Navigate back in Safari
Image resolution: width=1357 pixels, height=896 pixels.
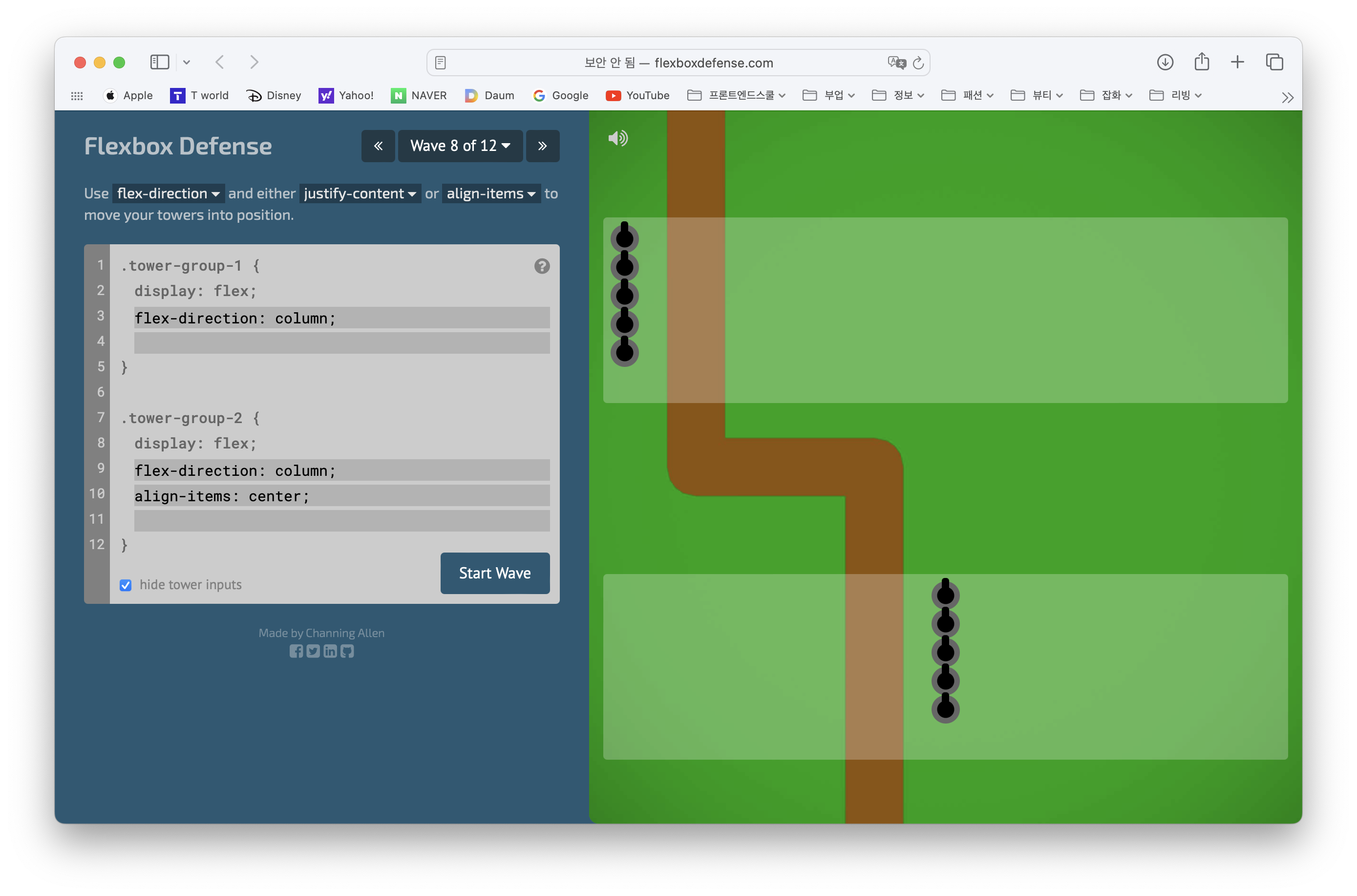219,62
